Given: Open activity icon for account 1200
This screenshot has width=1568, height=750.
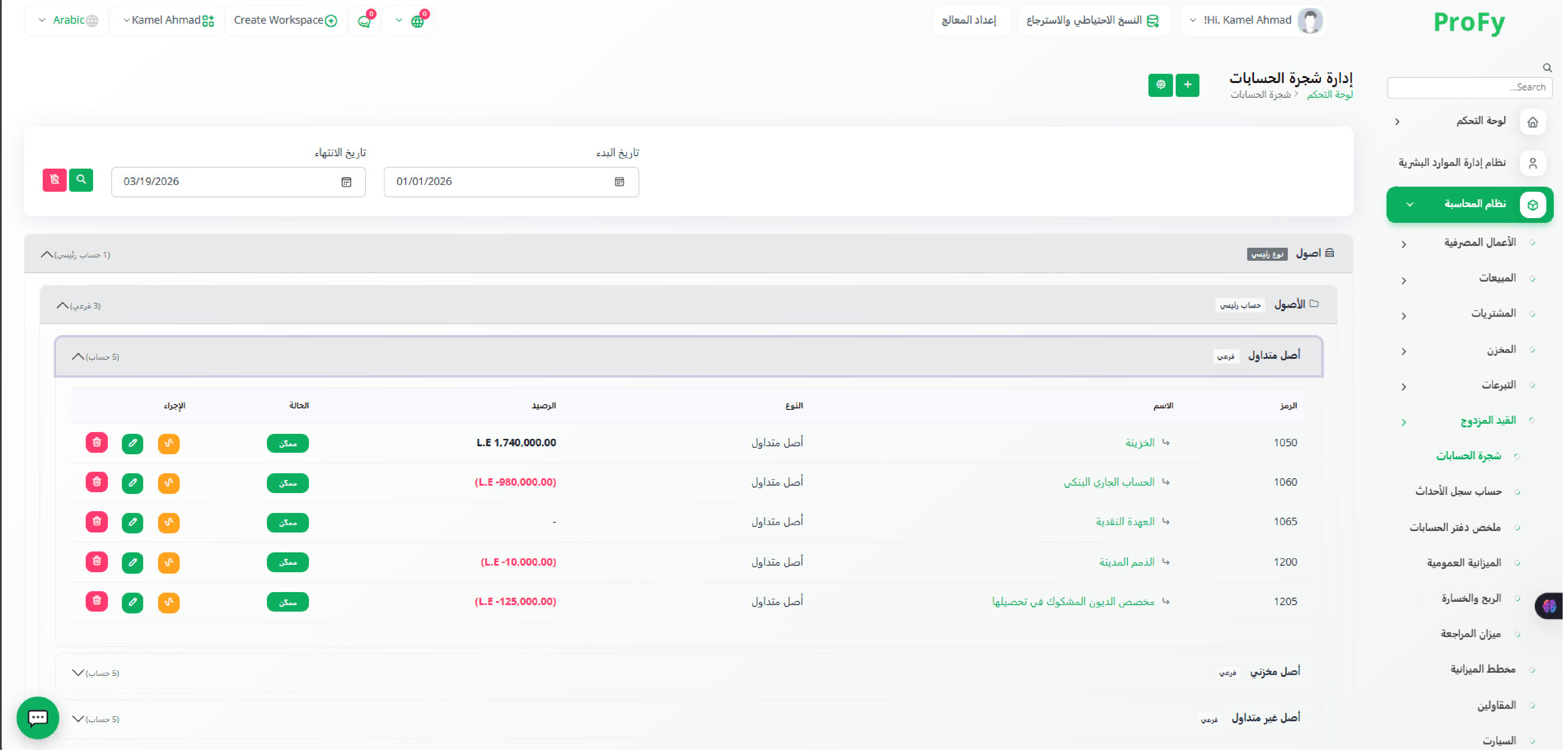Looking at the screenshot, I should click(x=169, y=563).
